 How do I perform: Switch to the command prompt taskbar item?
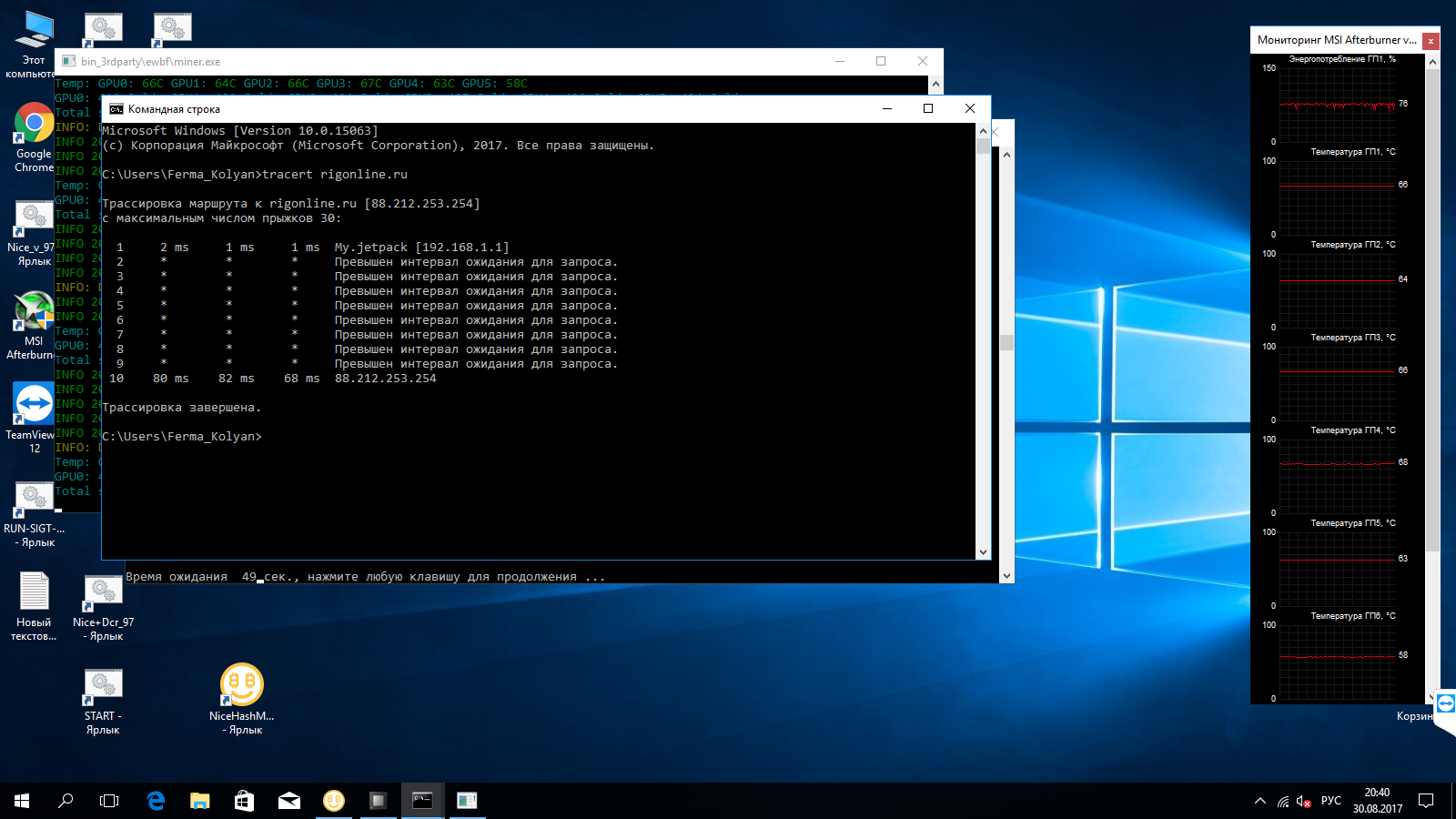[x=422, y=801]
